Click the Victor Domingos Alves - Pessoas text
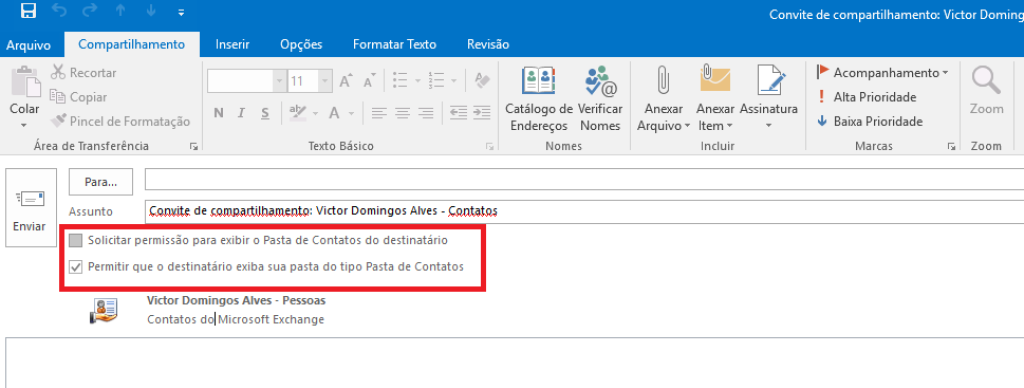Image resolution: width=1024 pixels, height=388 pixels. click(236, 300)
